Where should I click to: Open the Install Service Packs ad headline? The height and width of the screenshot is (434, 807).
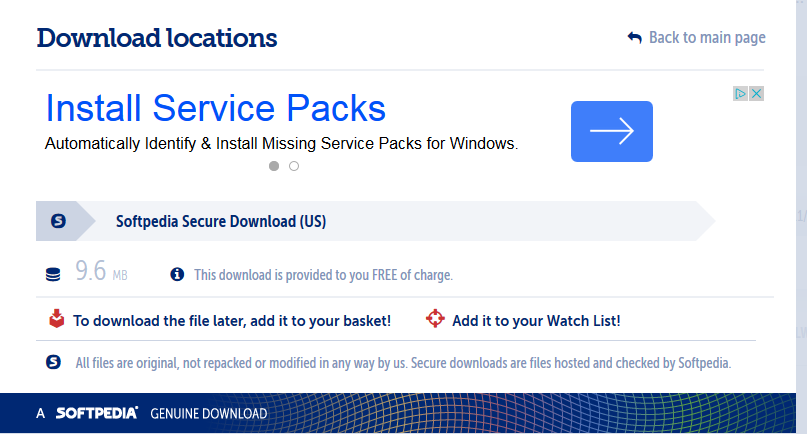[x=216, y=108]
